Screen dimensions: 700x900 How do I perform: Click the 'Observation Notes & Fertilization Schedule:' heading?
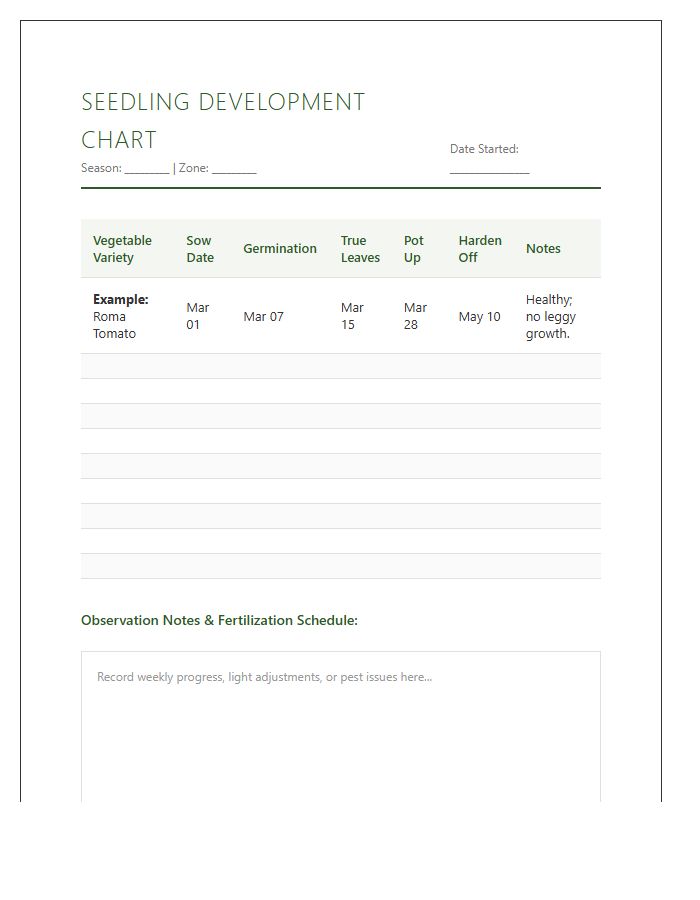coord(219,620)
